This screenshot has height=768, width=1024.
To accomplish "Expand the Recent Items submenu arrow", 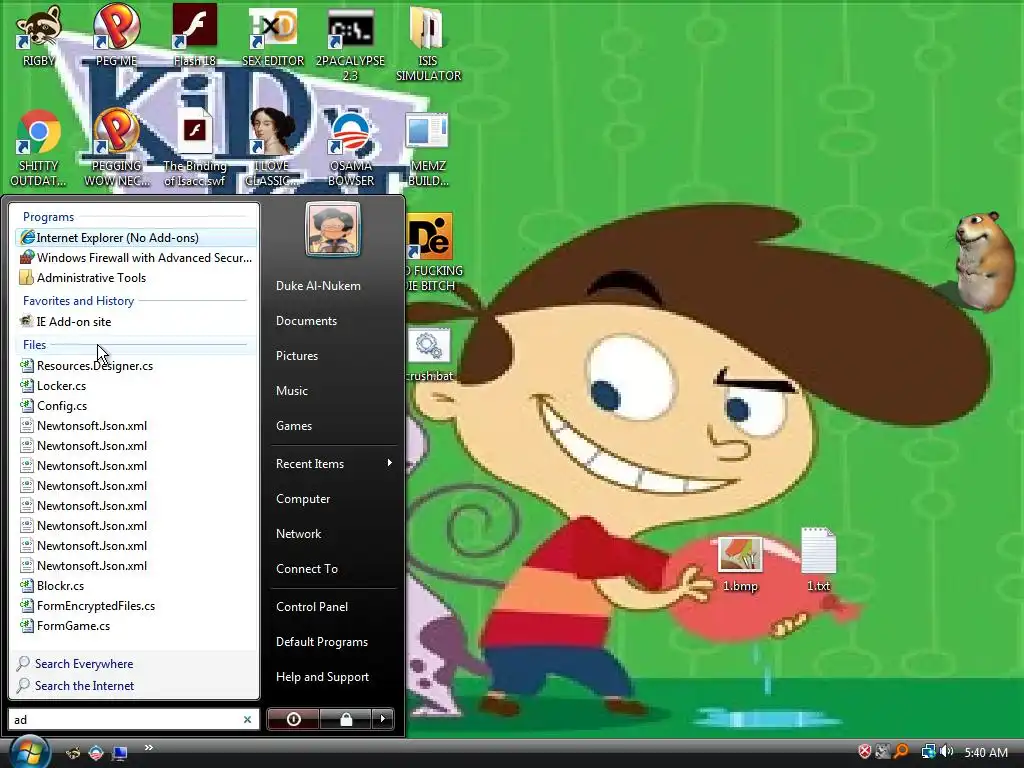I will 390,463.
